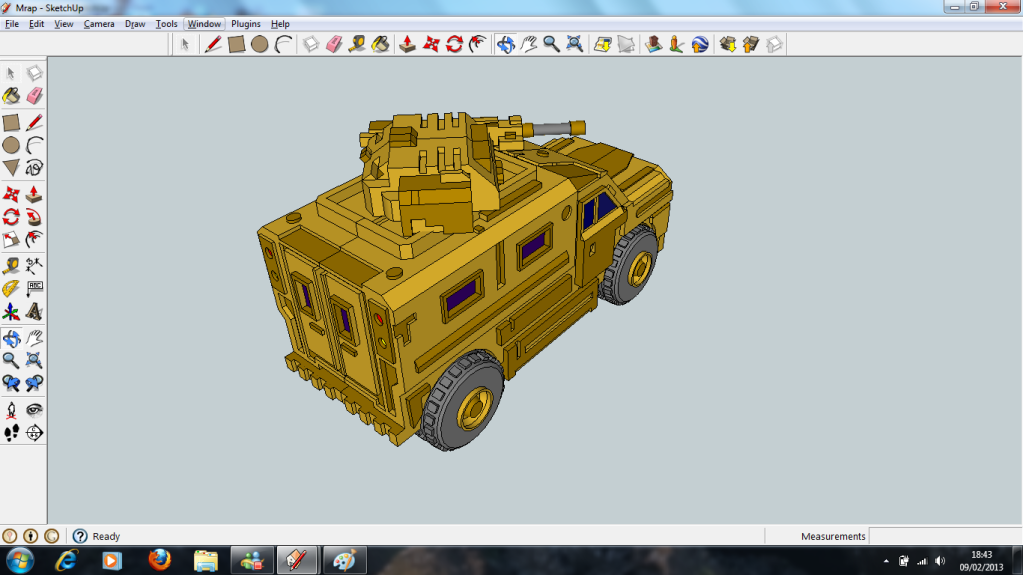Show hidden tray icons arrow
Screen dimensions: 1023x575
click(x=886, y=561)
